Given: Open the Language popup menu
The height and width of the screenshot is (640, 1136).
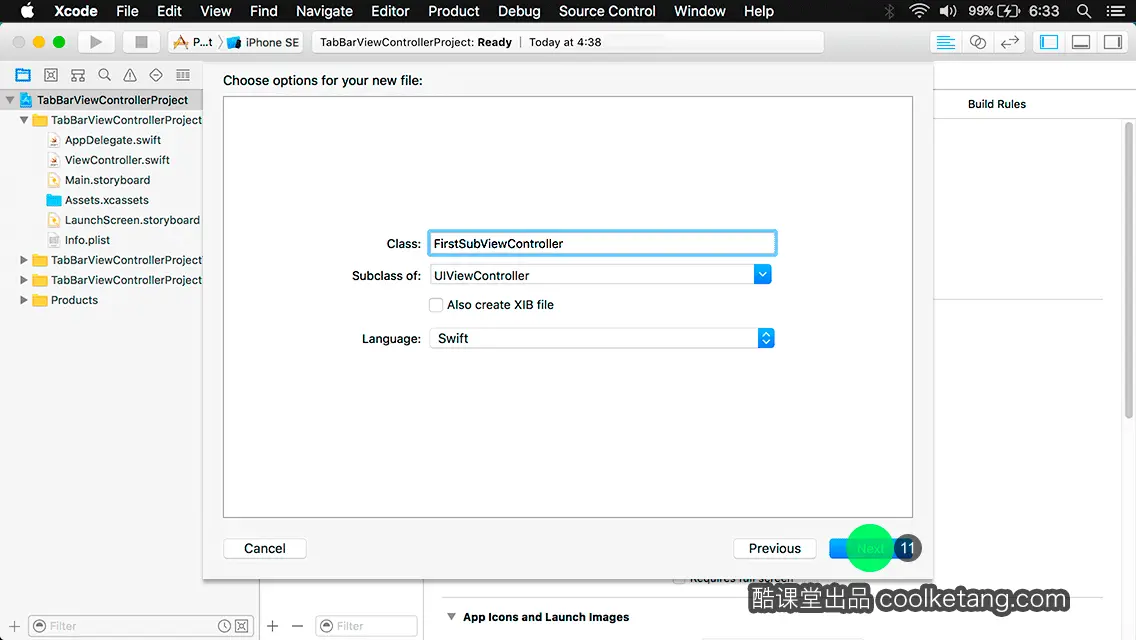Looking at the screenshot, I should pyautogui.click(x=602, y=338).
